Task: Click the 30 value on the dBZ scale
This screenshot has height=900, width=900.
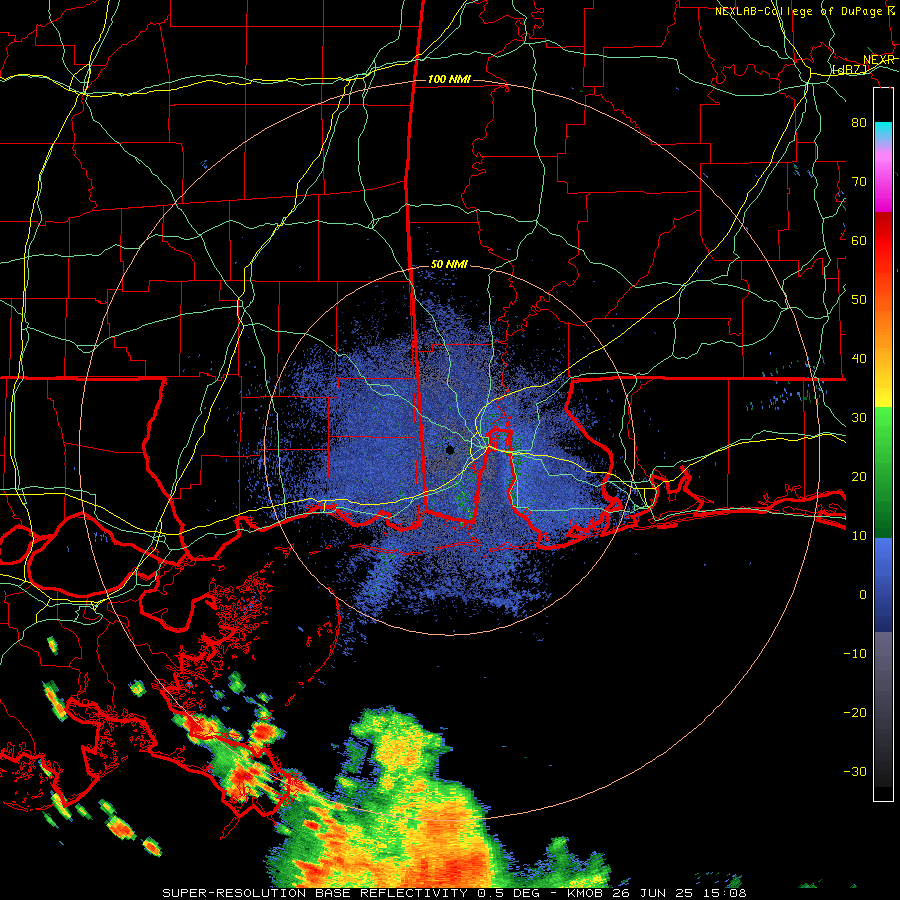Action: point(859,418)
